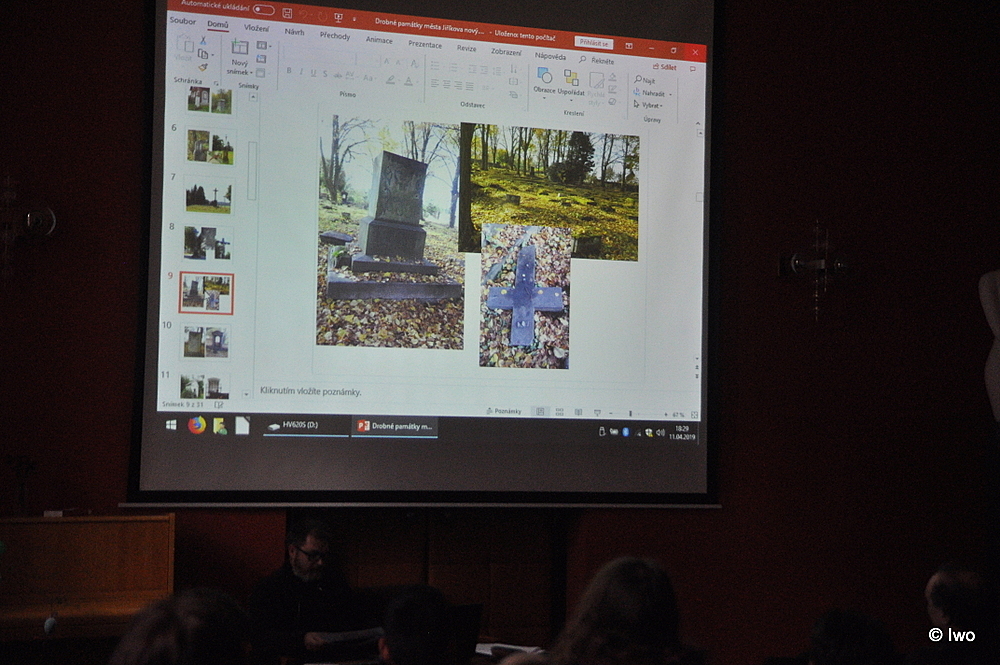Switch to the Prezentace ribbon tab
The image size is (1000, 665).
[425, 44]
